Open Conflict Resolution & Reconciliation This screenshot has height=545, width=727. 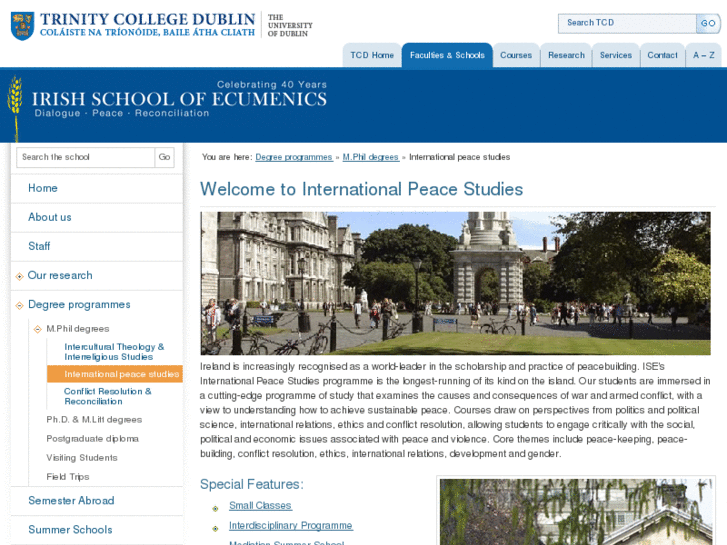(108, 397)
